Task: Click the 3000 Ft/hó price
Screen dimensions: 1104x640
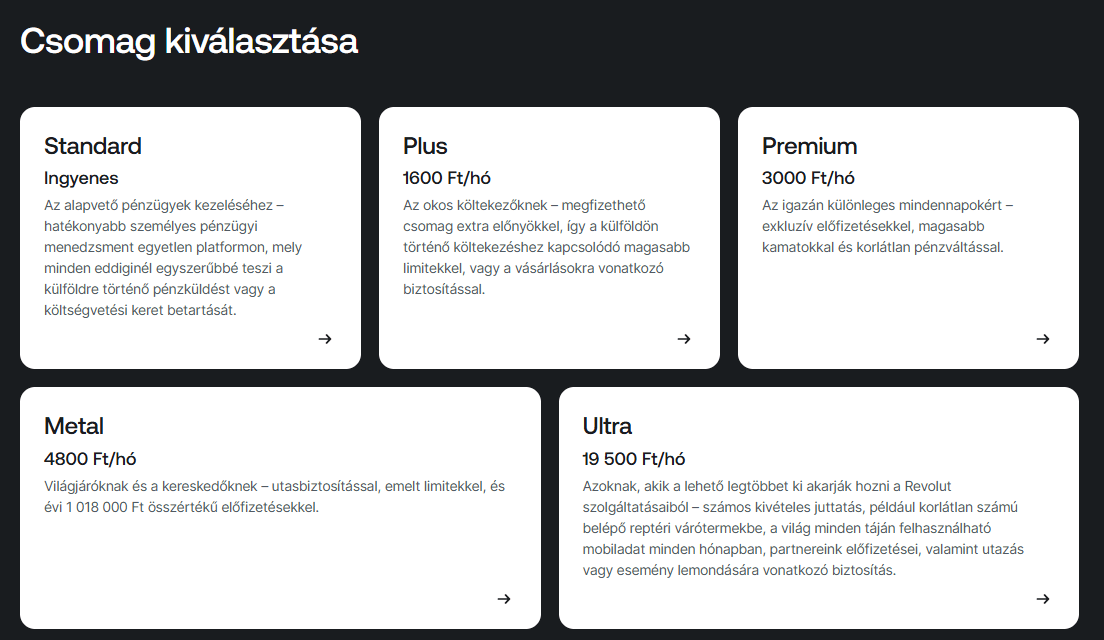Action: click(x=808, y=179)
